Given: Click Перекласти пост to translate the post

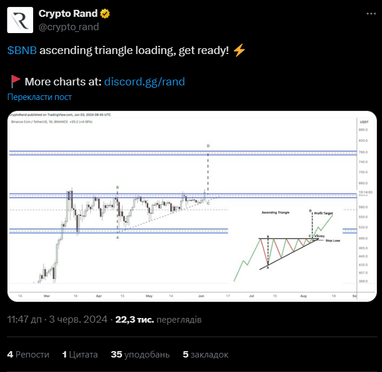Looking at the screenshot, I should click(39, 97).
